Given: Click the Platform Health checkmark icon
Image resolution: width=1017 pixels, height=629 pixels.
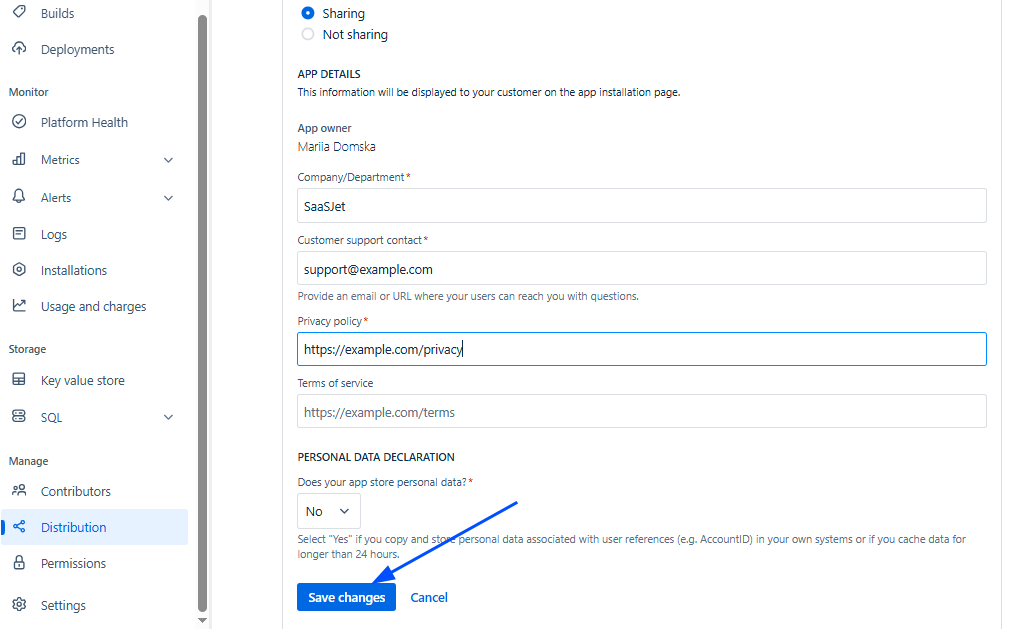Looking at the screenshot, I should click(19, 122).
